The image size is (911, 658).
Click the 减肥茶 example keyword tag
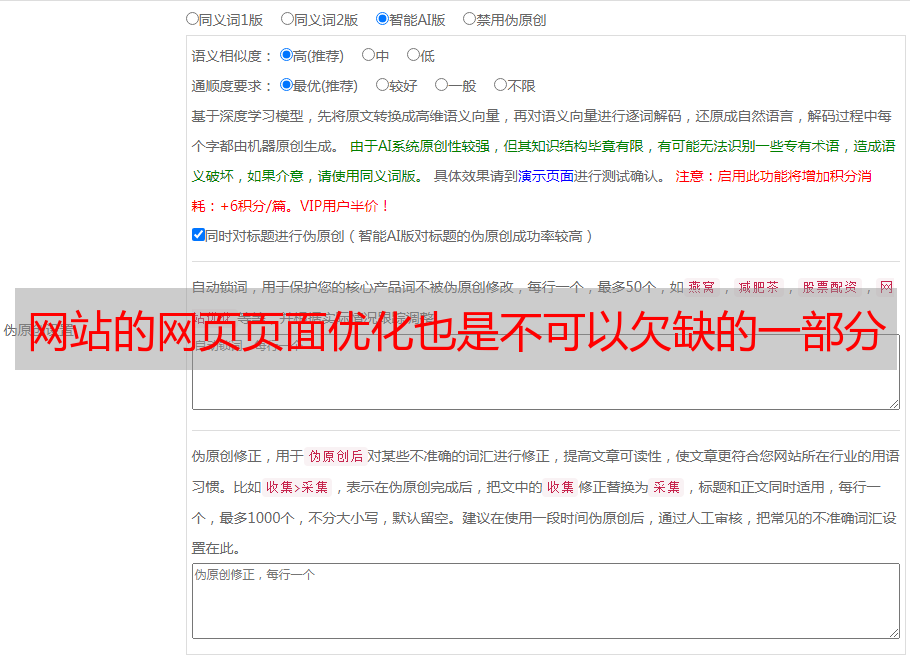(759, 287)
